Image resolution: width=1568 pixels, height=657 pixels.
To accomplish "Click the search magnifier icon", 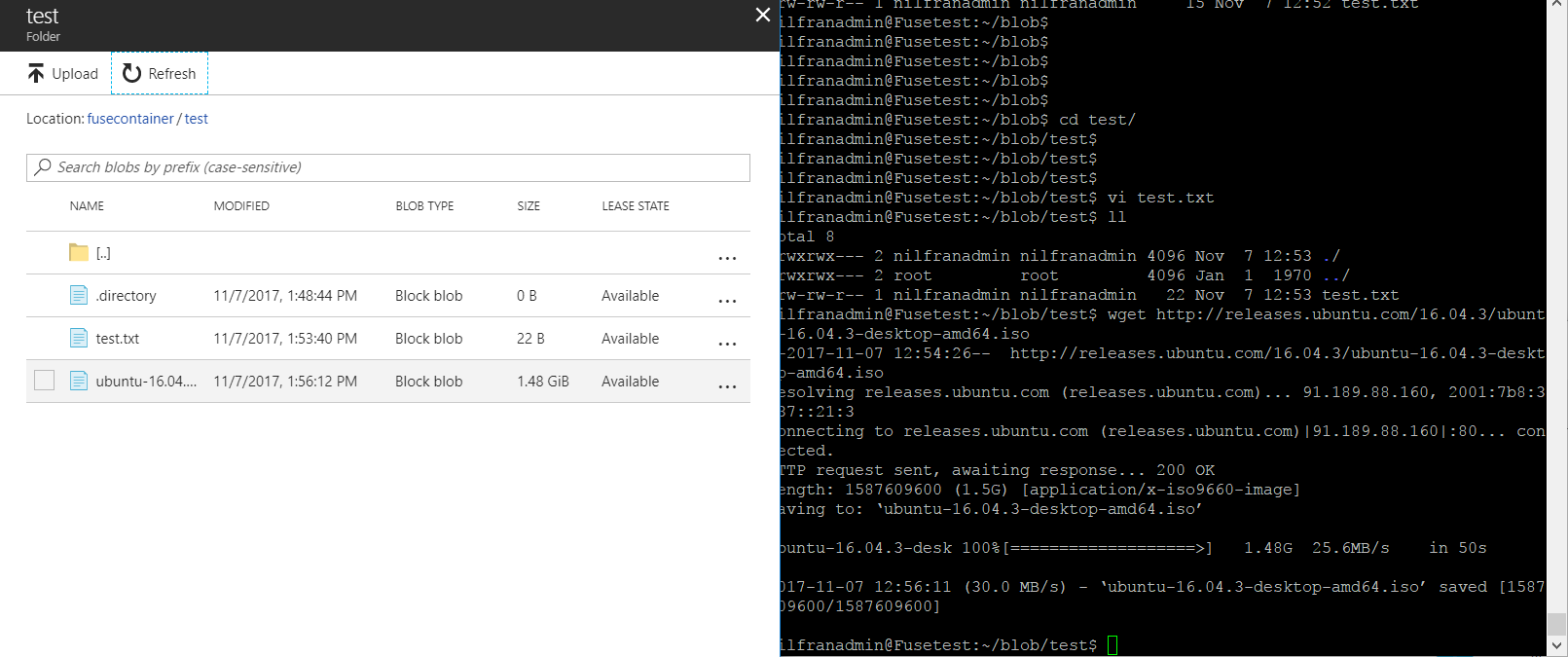I will click(x=43, y=167).
